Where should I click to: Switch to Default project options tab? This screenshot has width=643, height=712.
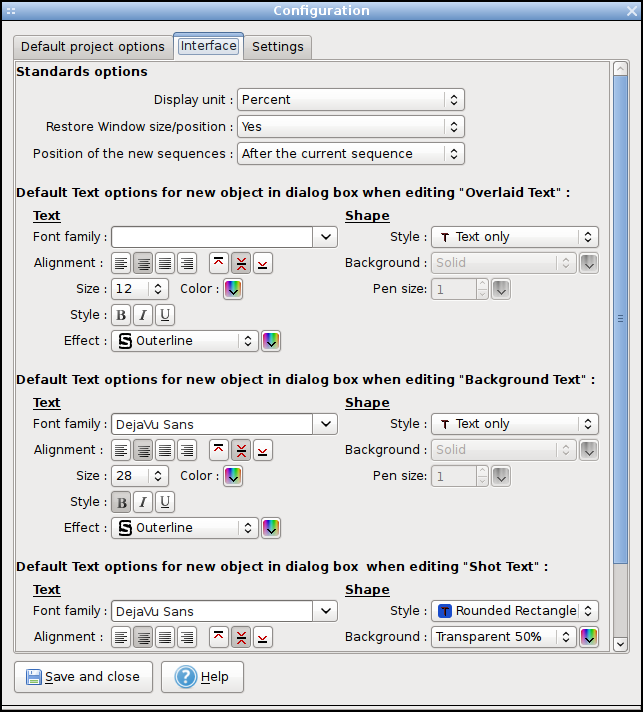93,47
